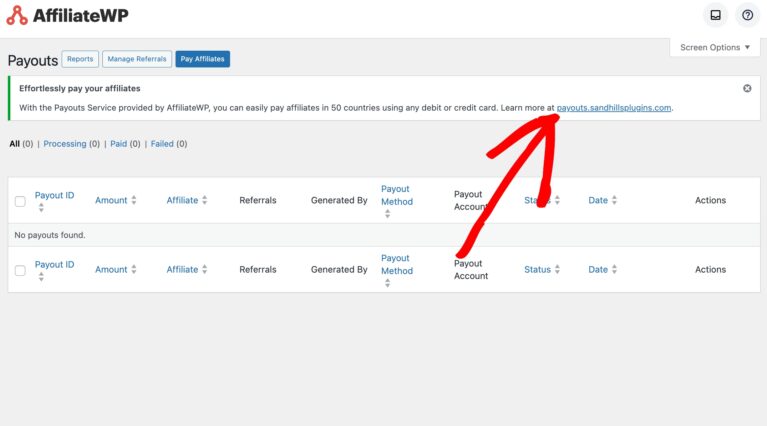This screenshot has width=767, height=426.
Task: Sort by Status in footer row
Action: [x=537, y=269]
